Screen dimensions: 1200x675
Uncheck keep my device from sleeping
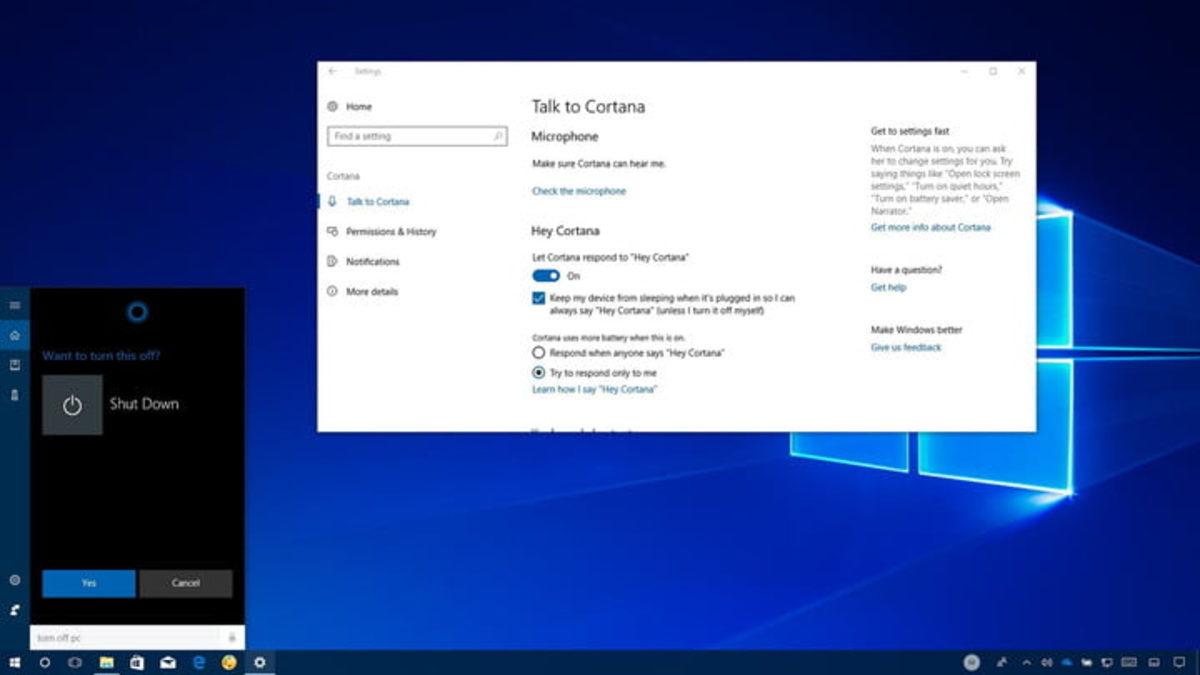pos(538,299)
